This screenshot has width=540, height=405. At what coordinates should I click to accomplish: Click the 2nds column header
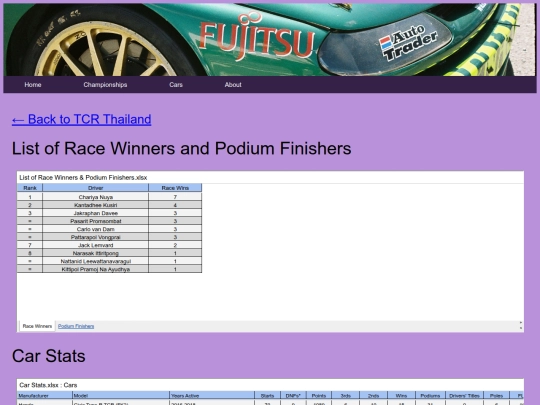[373, 396]
